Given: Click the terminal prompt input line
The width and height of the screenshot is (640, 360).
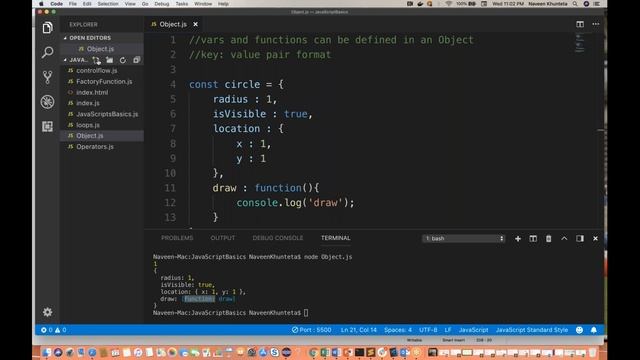Looking at the screenshot, I should [x=231, y=313].
